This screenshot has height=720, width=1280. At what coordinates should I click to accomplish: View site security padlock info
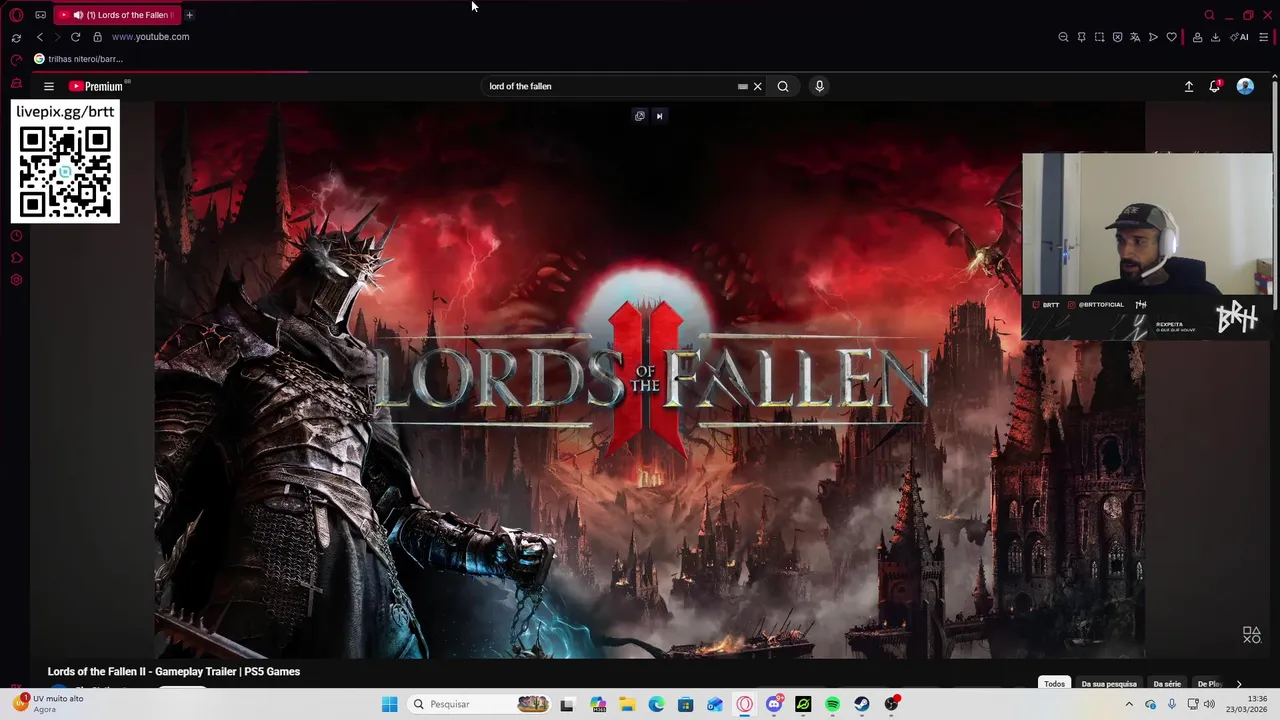click(97, 37)
